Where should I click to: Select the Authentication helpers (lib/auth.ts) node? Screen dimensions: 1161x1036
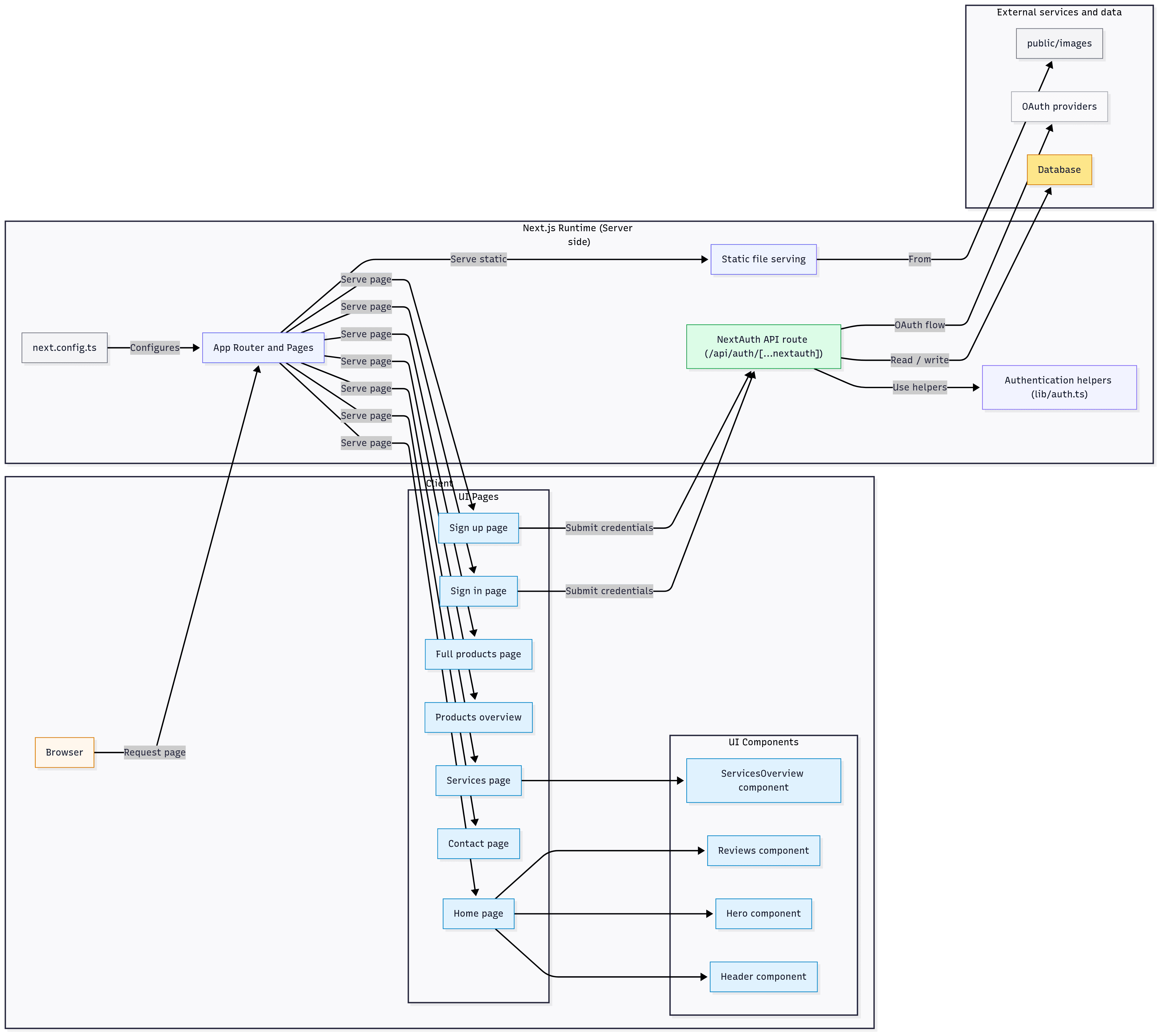click(1059, 387)
